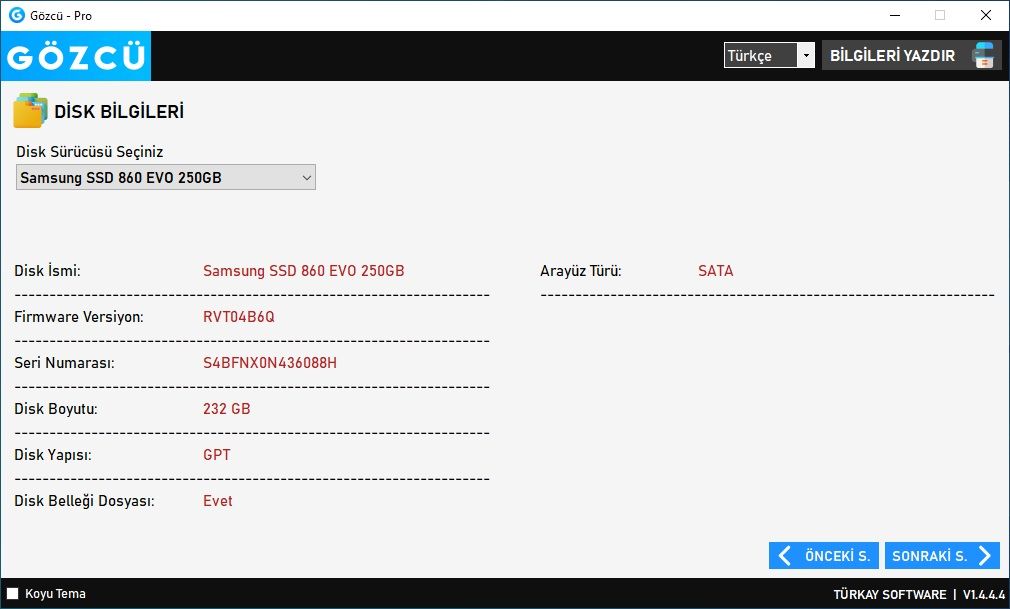Click the Arayüz Türü label
This screenshot has width=1010, height=609.
click(580, 271)
